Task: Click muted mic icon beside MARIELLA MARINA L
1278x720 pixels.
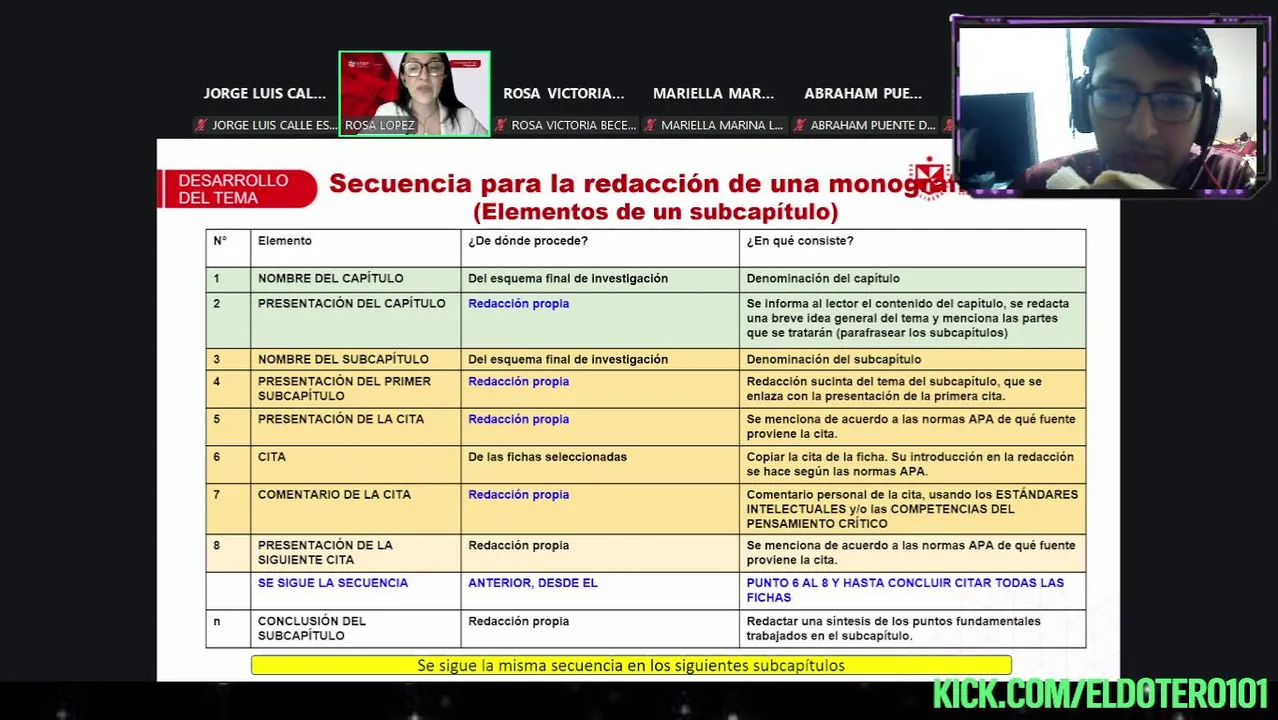Action: pyautogui.click(x=650, y=125)
